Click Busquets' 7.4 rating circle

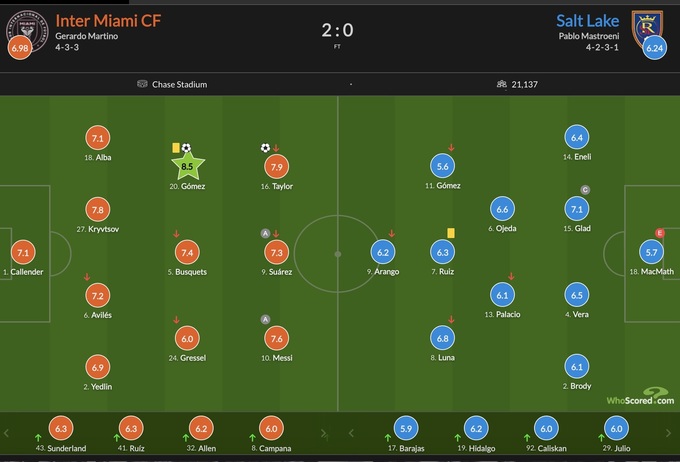click(x=186, y=252)
